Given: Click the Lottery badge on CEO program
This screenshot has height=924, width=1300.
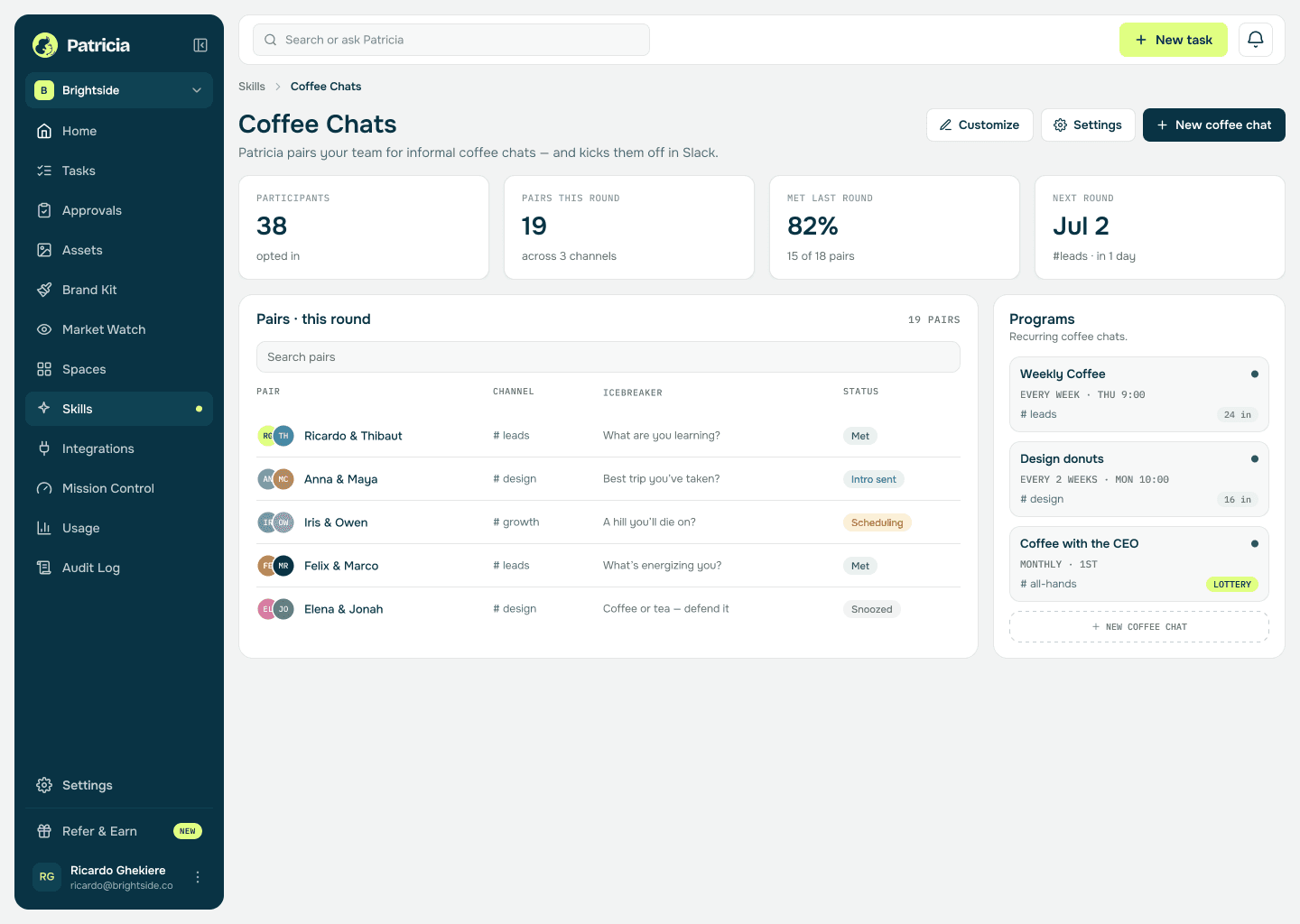Looking at the screenshot, I should pyautogui.click(x=1231, y=584).
